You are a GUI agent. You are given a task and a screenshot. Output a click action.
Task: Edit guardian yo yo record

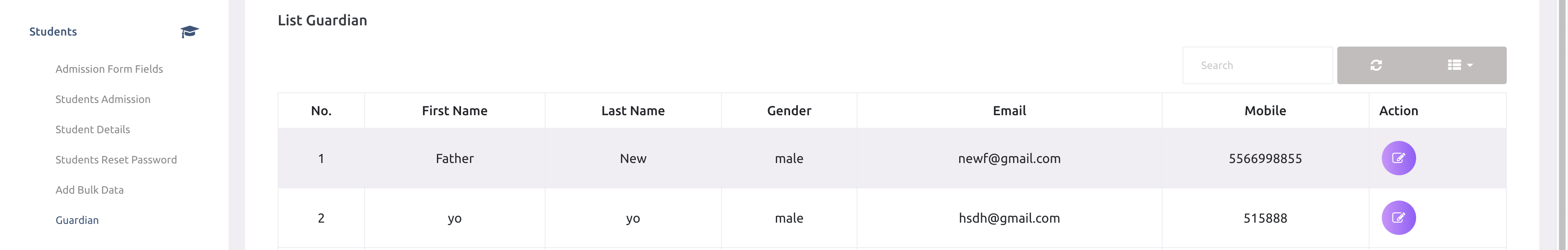(1398, 218)
